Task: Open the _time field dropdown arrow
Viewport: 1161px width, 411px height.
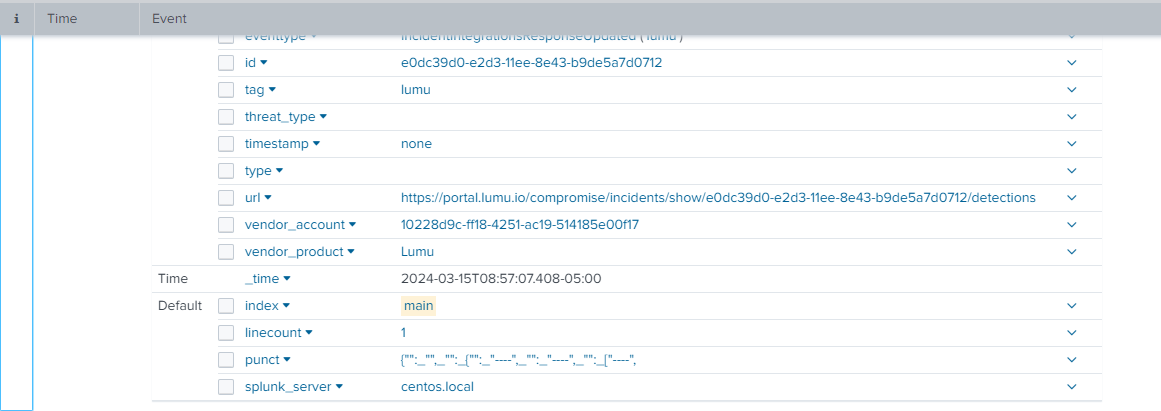Action: [287, 279]
